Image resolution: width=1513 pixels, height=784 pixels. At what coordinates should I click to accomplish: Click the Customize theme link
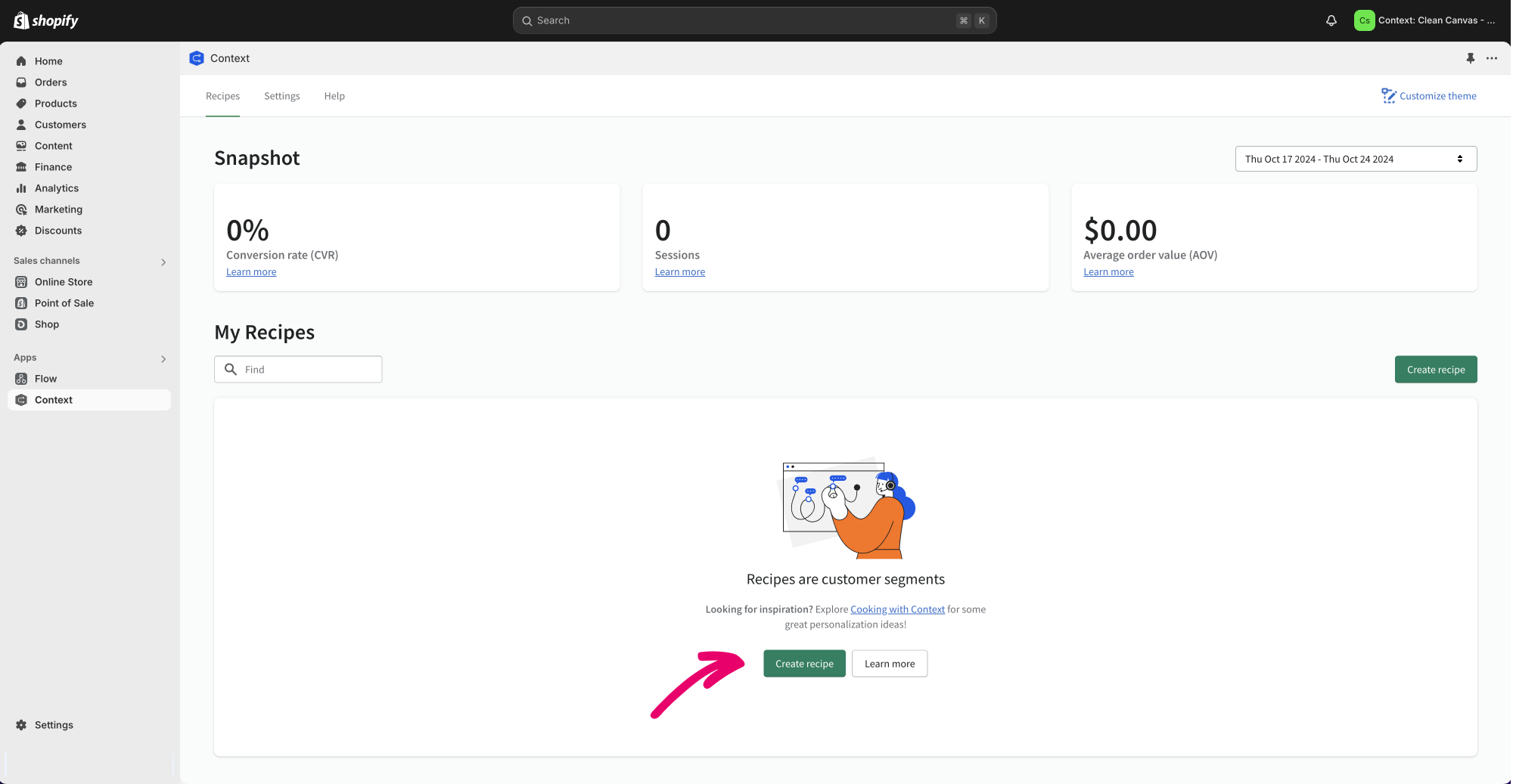click(1428, 96)
